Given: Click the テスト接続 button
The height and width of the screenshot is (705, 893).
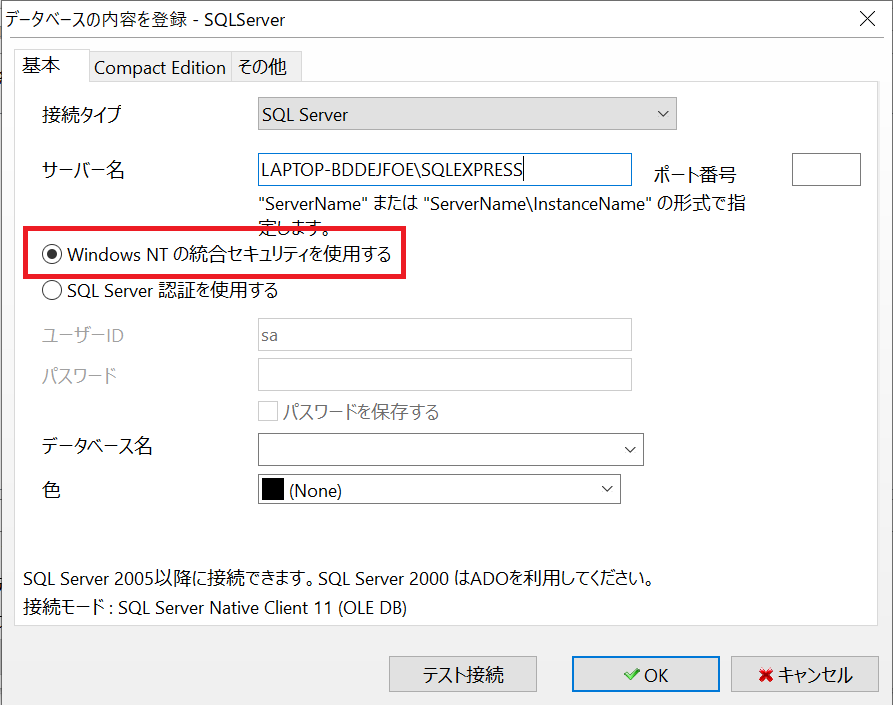Looking at the screenshot, I should [463, 674].
